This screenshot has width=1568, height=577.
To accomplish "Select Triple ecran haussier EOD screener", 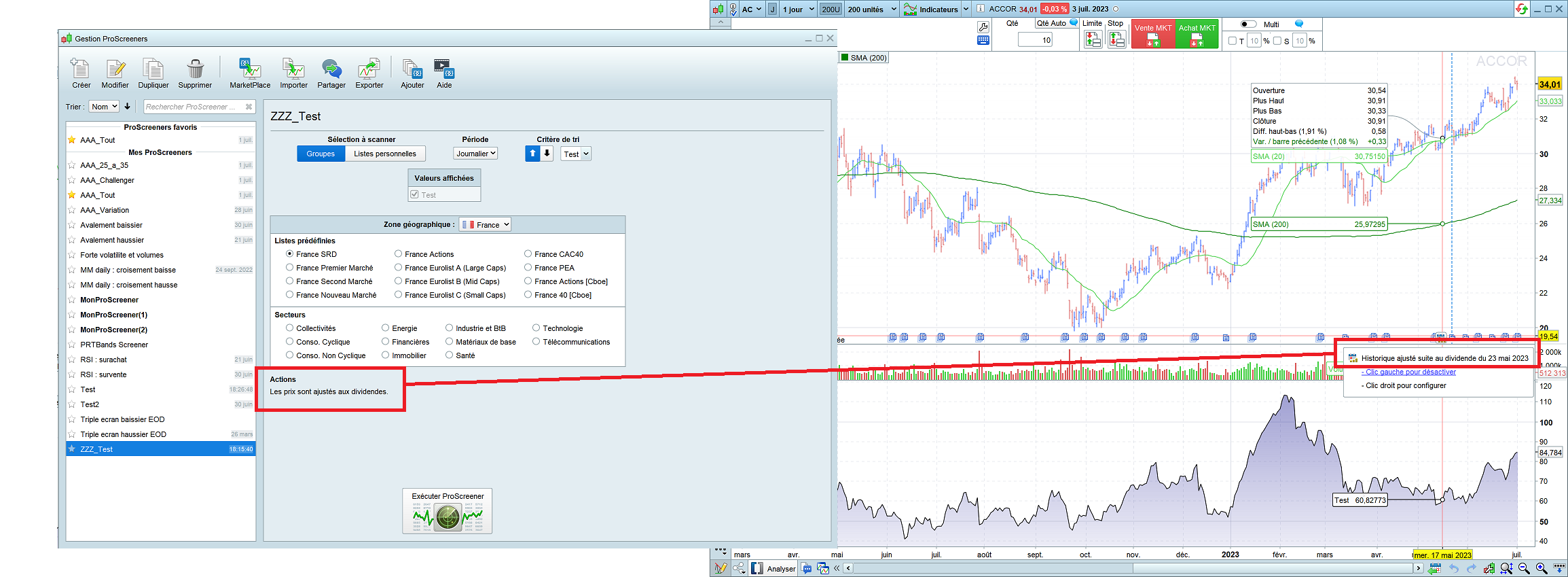I will [161, 434].
